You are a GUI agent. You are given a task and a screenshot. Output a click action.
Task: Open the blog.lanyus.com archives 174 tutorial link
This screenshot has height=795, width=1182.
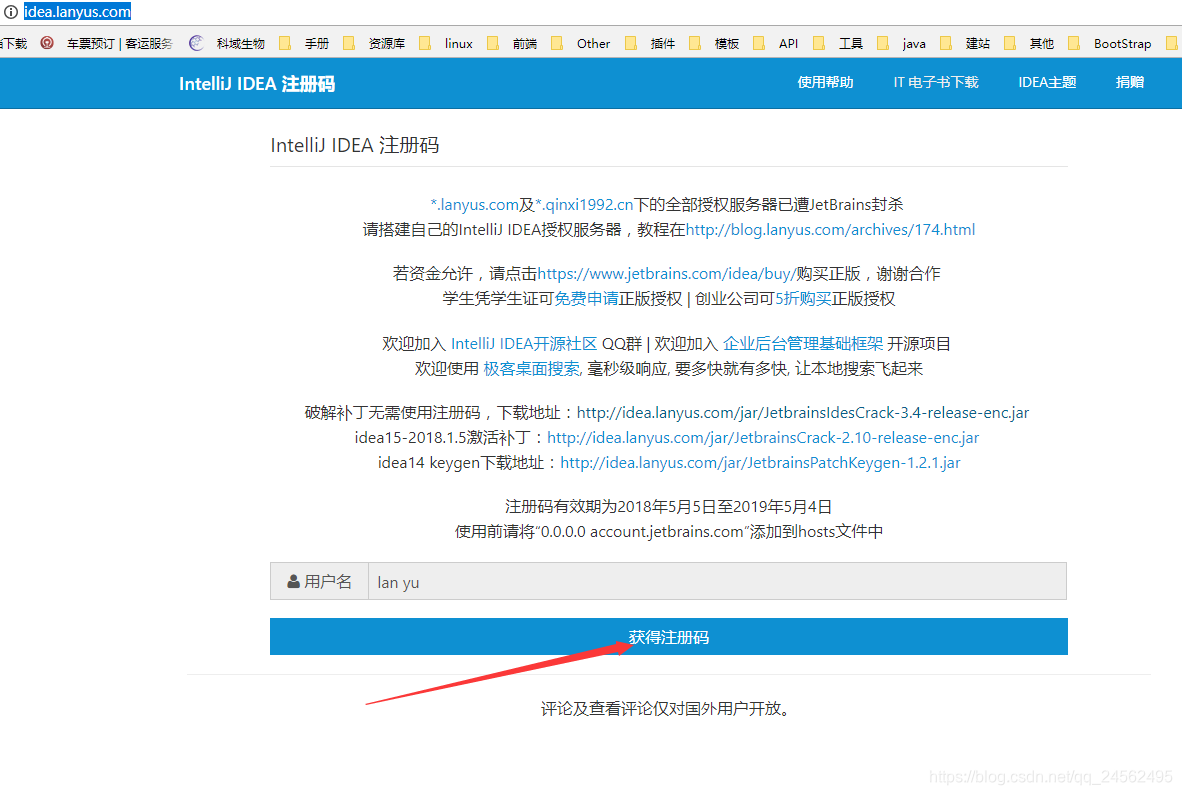(x=830, y=230)
